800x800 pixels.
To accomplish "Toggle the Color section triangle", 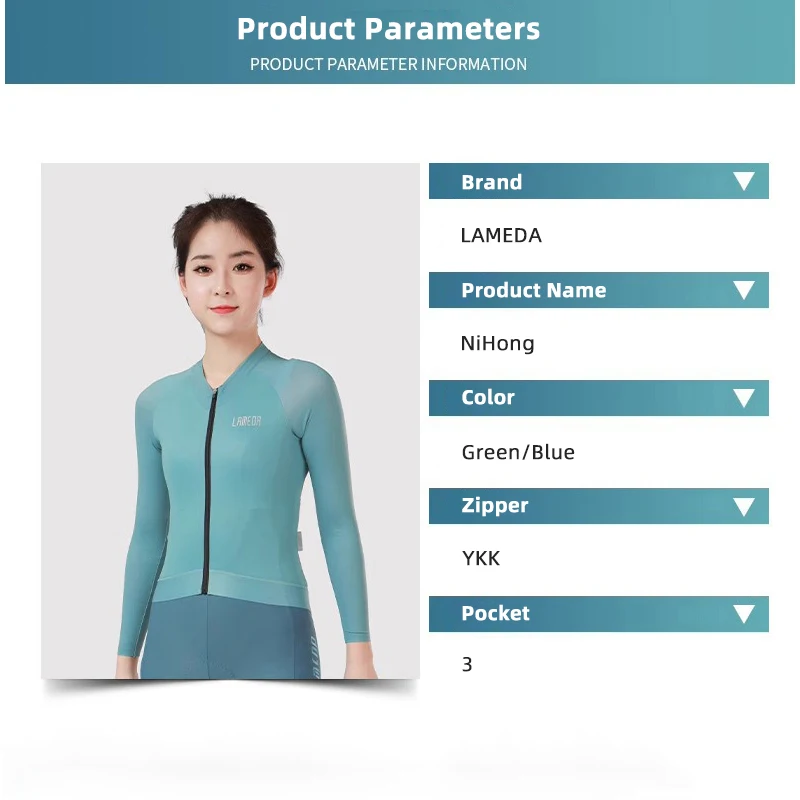I will coord(743,398).
